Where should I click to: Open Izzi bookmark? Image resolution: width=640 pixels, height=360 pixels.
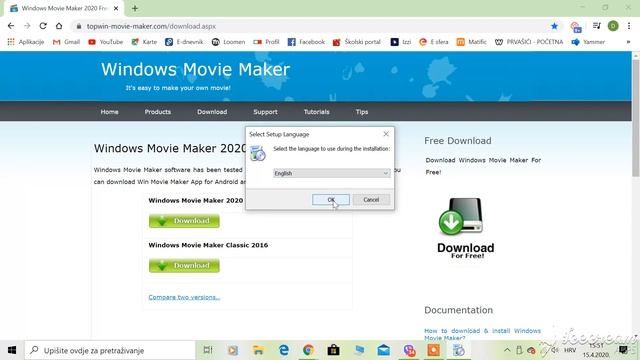click(x=401, y=42)
